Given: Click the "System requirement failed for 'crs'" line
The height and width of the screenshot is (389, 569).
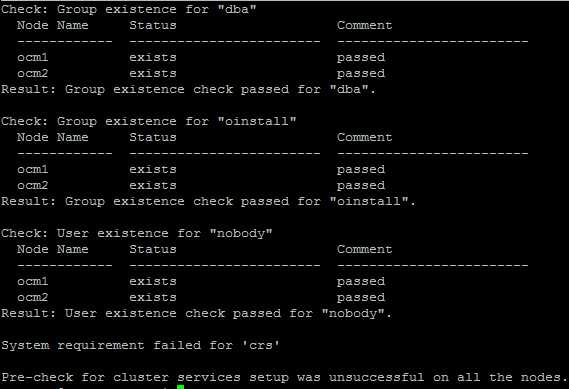Looking at the screenshot, I should coord(140,345).
